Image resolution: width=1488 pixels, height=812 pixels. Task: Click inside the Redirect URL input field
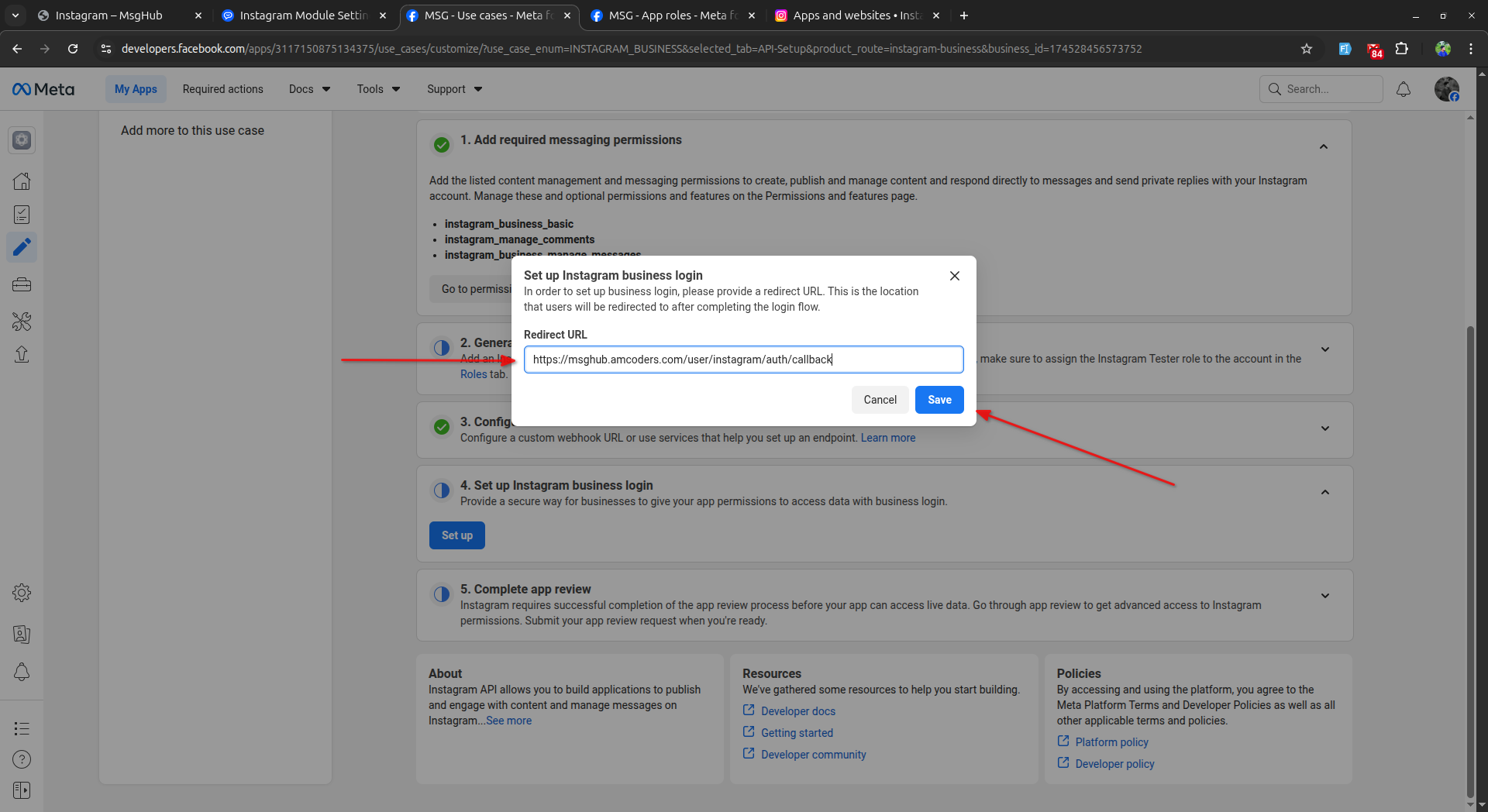743,359
